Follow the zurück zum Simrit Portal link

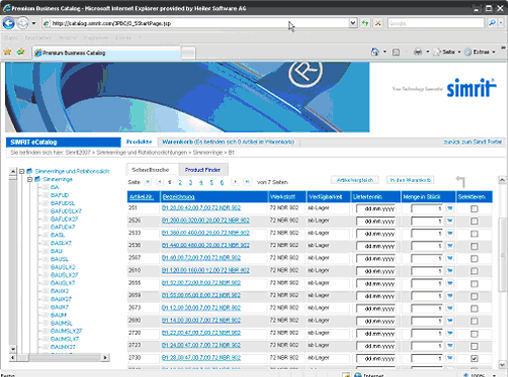[x=472, y=142]
